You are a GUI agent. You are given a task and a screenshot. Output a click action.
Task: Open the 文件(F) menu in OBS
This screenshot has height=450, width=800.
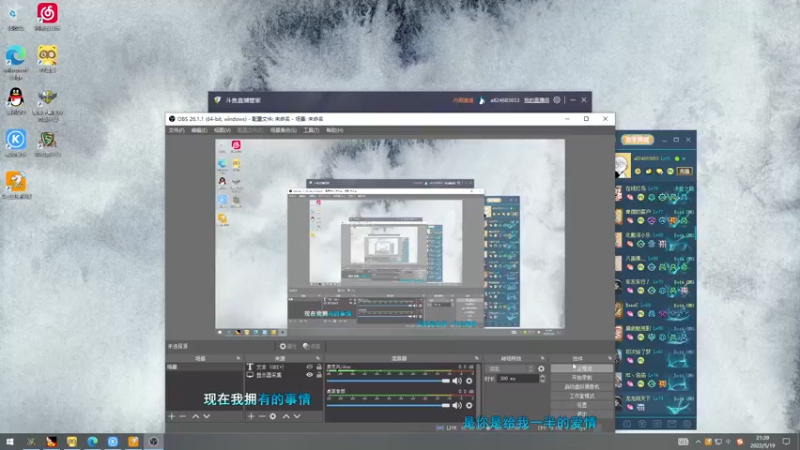(177, 131)
